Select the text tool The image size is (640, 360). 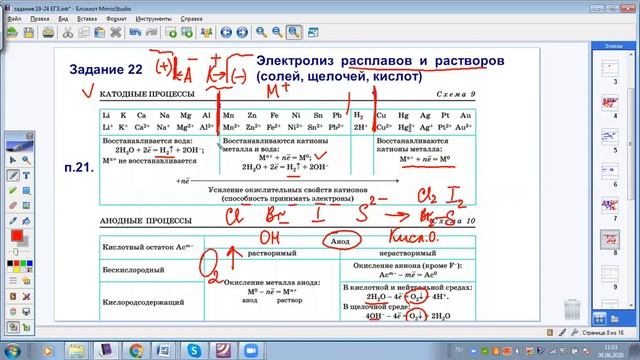[x=26, y=176]
